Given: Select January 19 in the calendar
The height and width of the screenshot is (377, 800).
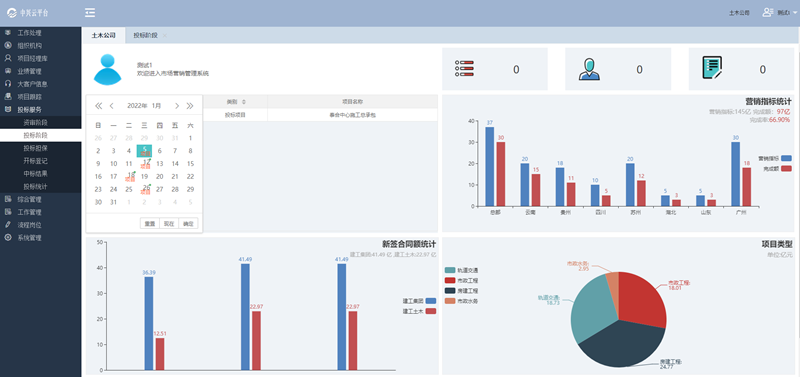Looking at the screenshot, I should 144,177.
